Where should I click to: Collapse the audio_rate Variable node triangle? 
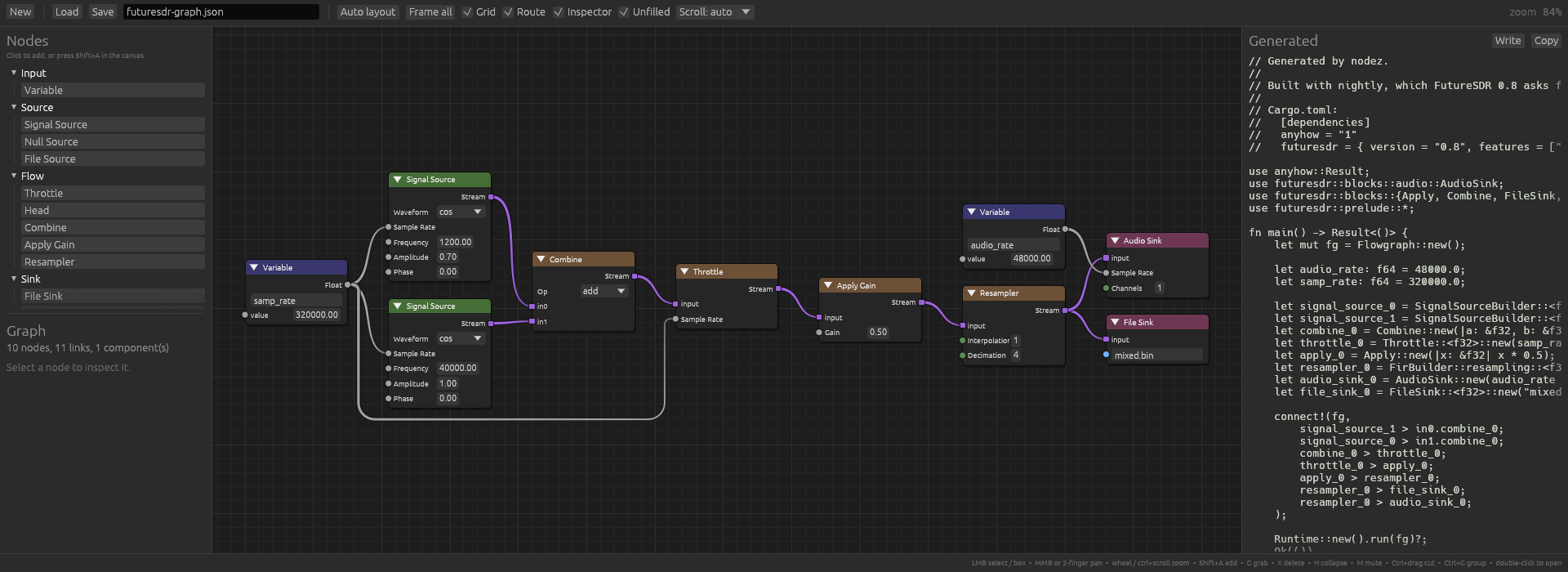[972, 212]
